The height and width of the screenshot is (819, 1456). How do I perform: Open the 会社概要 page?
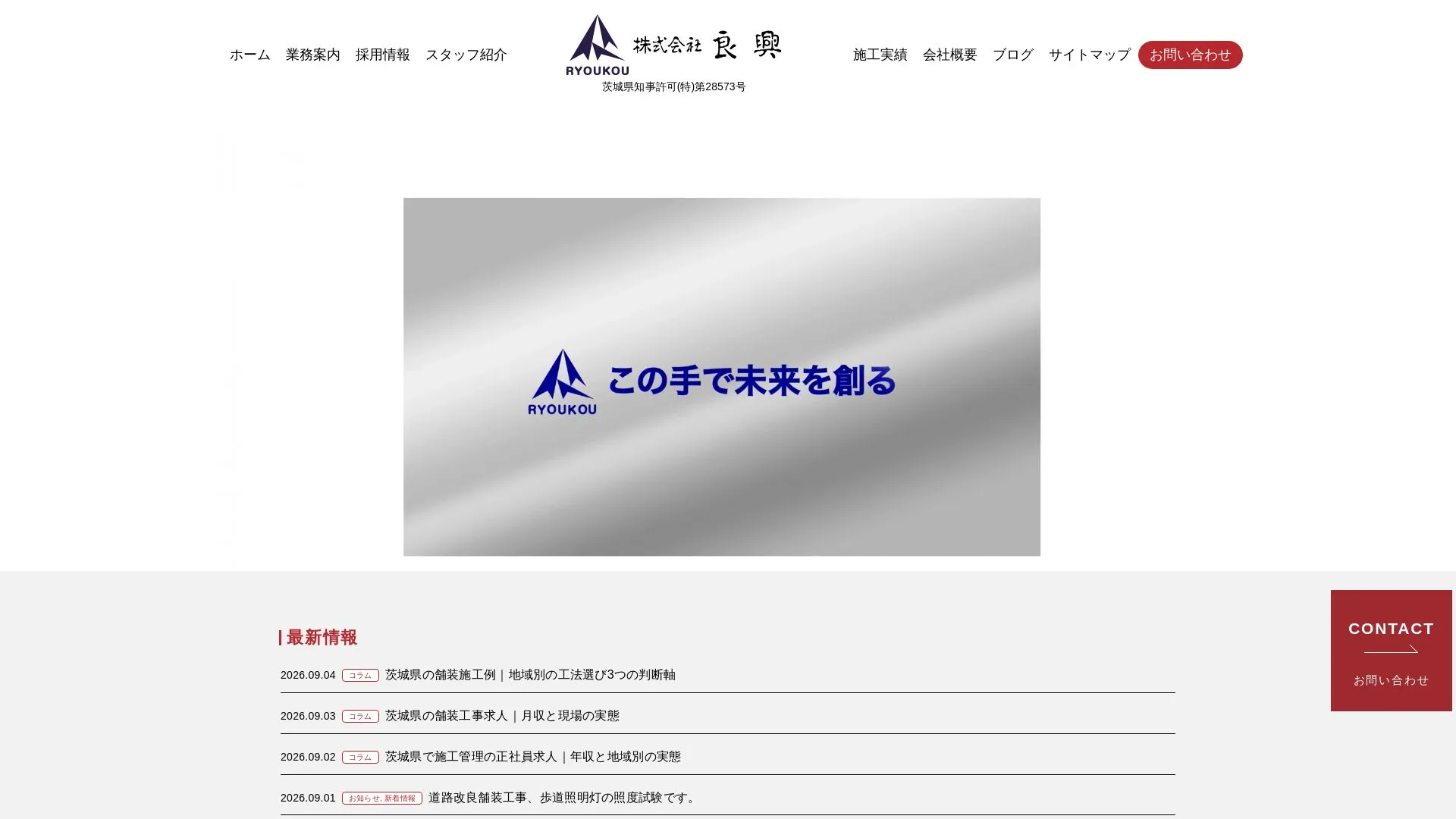(x=950, y=55)
